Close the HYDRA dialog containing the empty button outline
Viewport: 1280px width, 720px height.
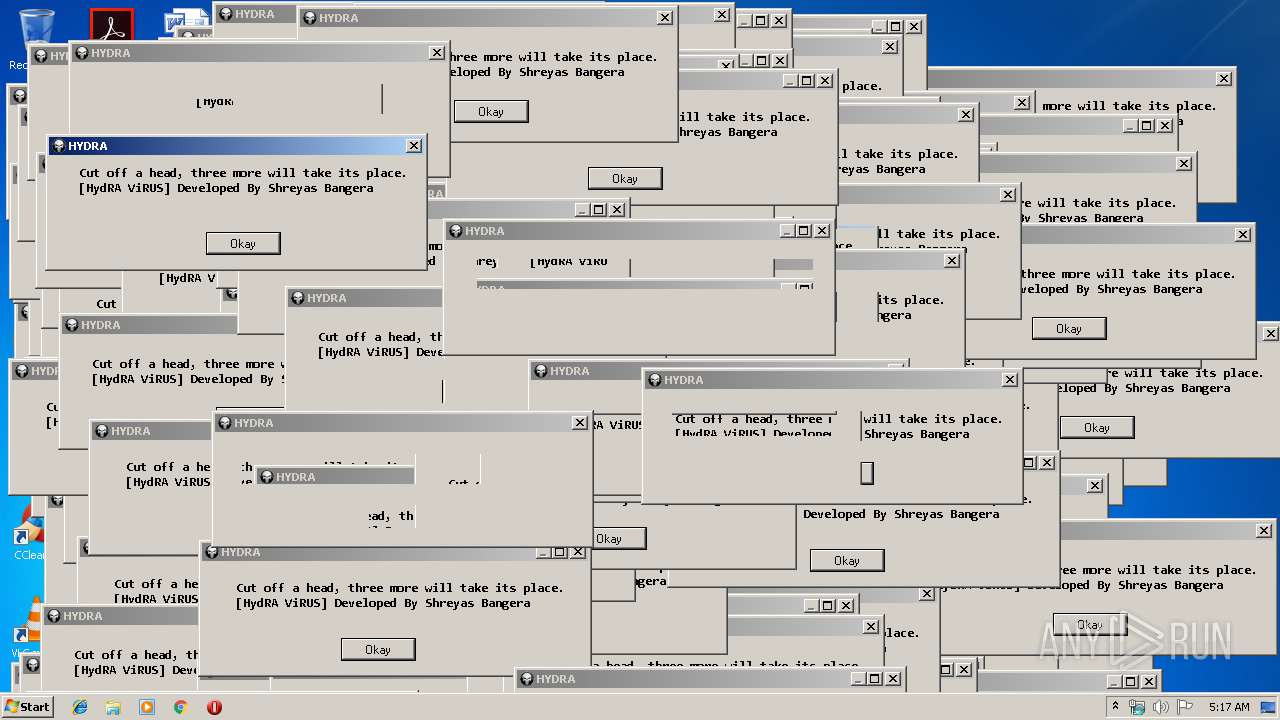pos(1010,380)
